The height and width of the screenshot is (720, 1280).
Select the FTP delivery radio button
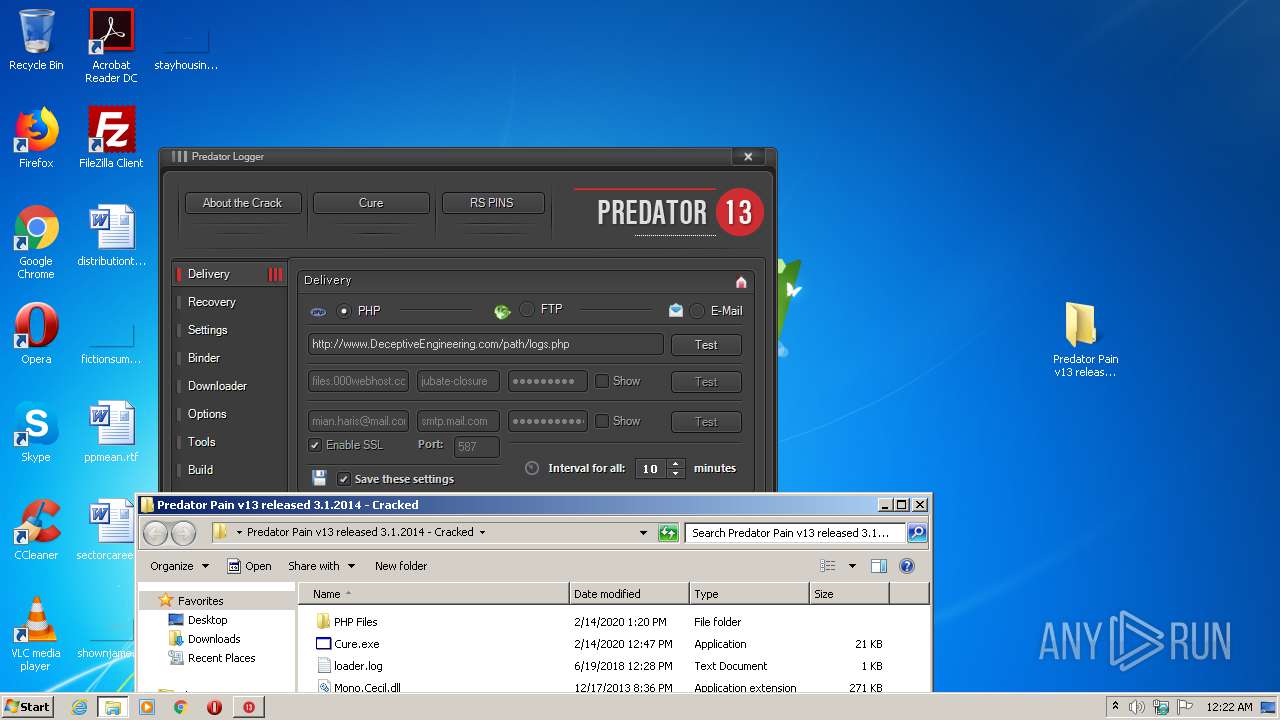[527, 310]
